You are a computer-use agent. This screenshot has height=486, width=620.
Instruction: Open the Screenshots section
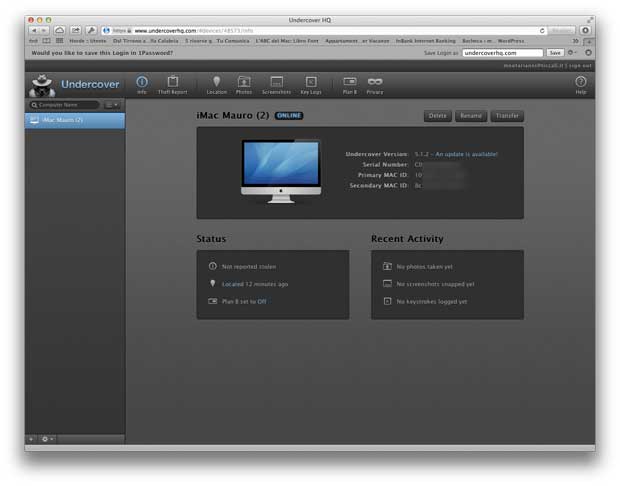276,85
